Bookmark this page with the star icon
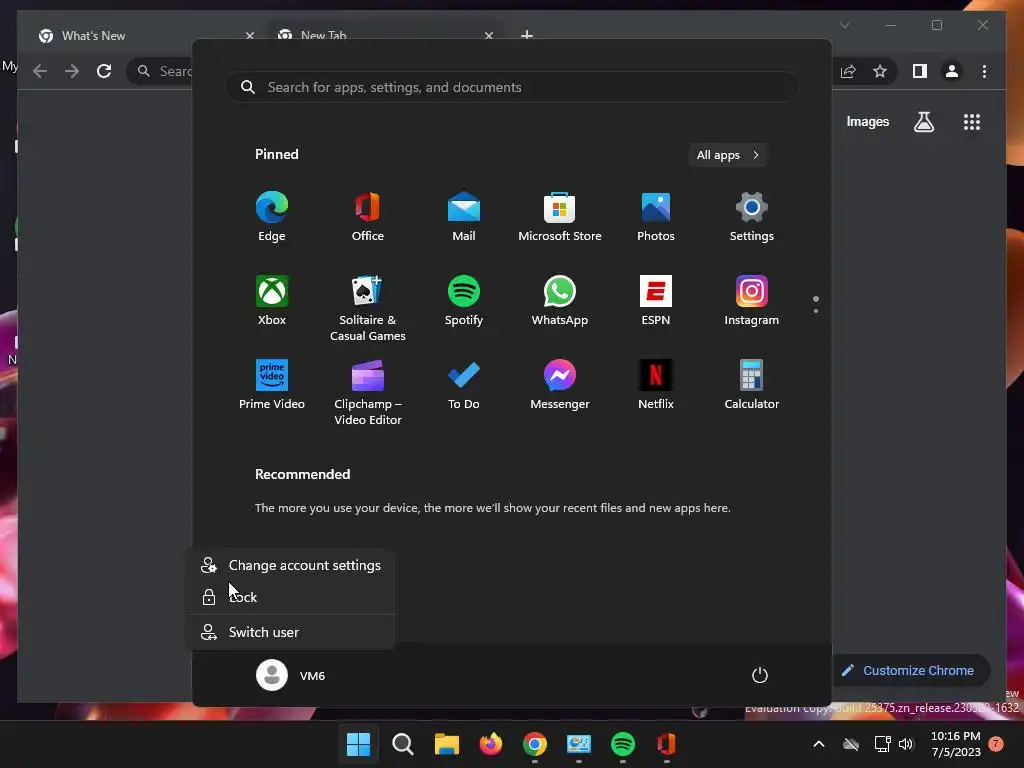 tap(880, 71)
